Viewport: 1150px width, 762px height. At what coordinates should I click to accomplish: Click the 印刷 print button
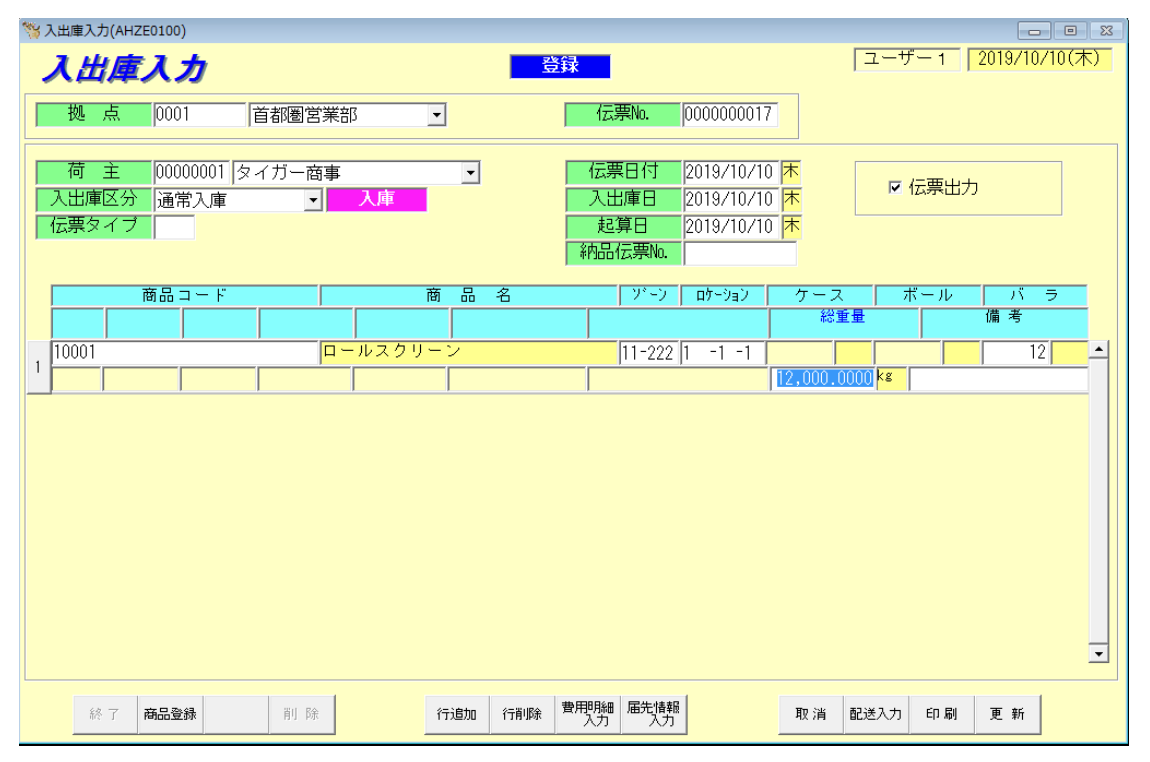click(x=941, y=714)
